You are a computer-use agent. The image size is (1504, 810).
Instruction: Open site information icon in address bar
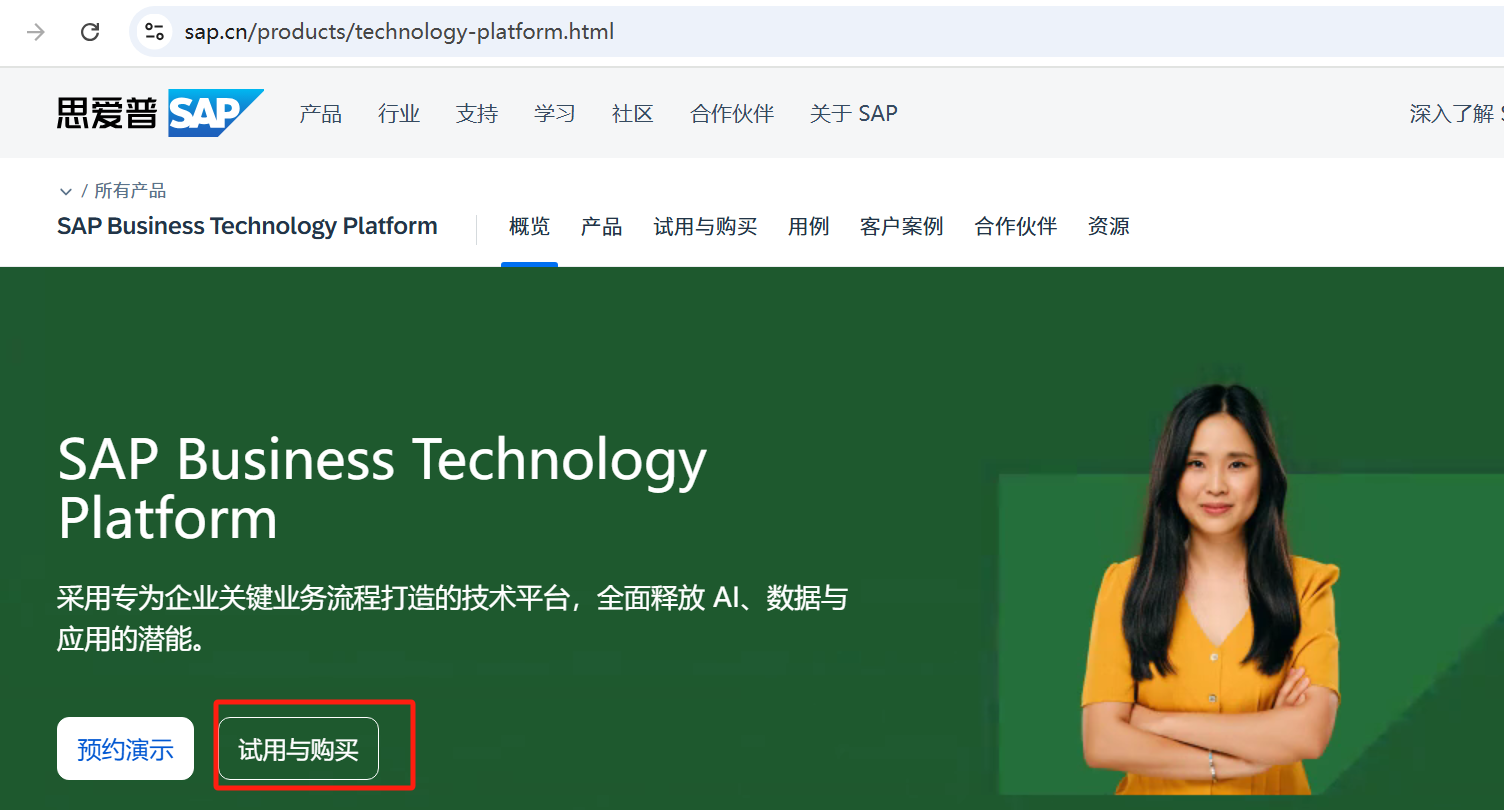click(x=154, y=32)
